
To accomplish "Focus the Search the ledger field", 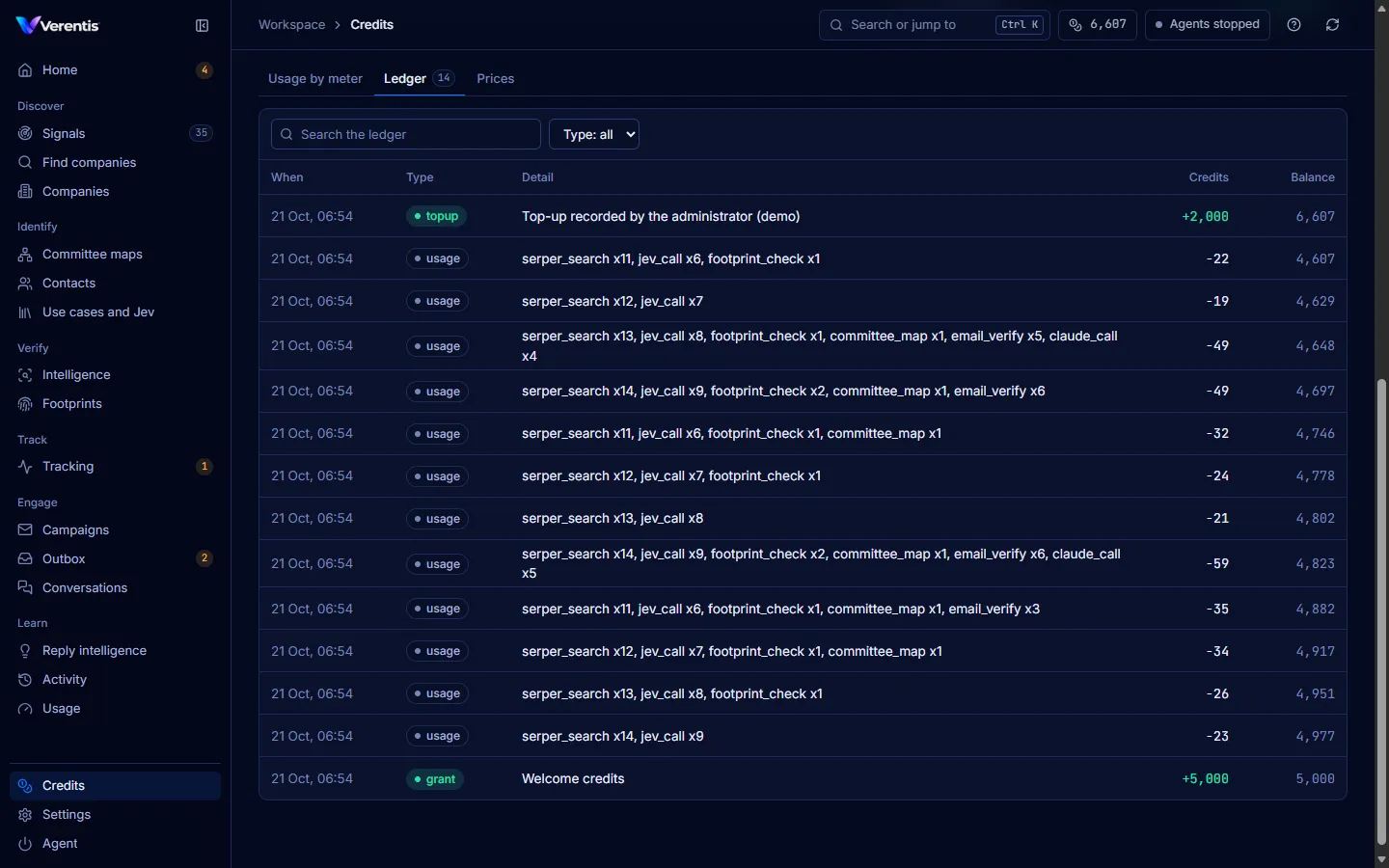I will tap(406, 134).
